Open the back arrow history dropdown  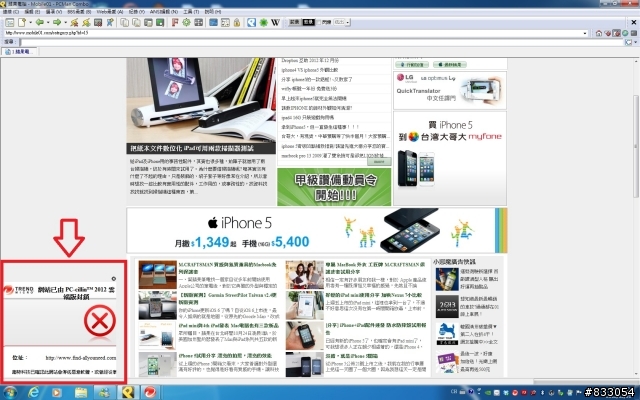(x=48, y=22)
